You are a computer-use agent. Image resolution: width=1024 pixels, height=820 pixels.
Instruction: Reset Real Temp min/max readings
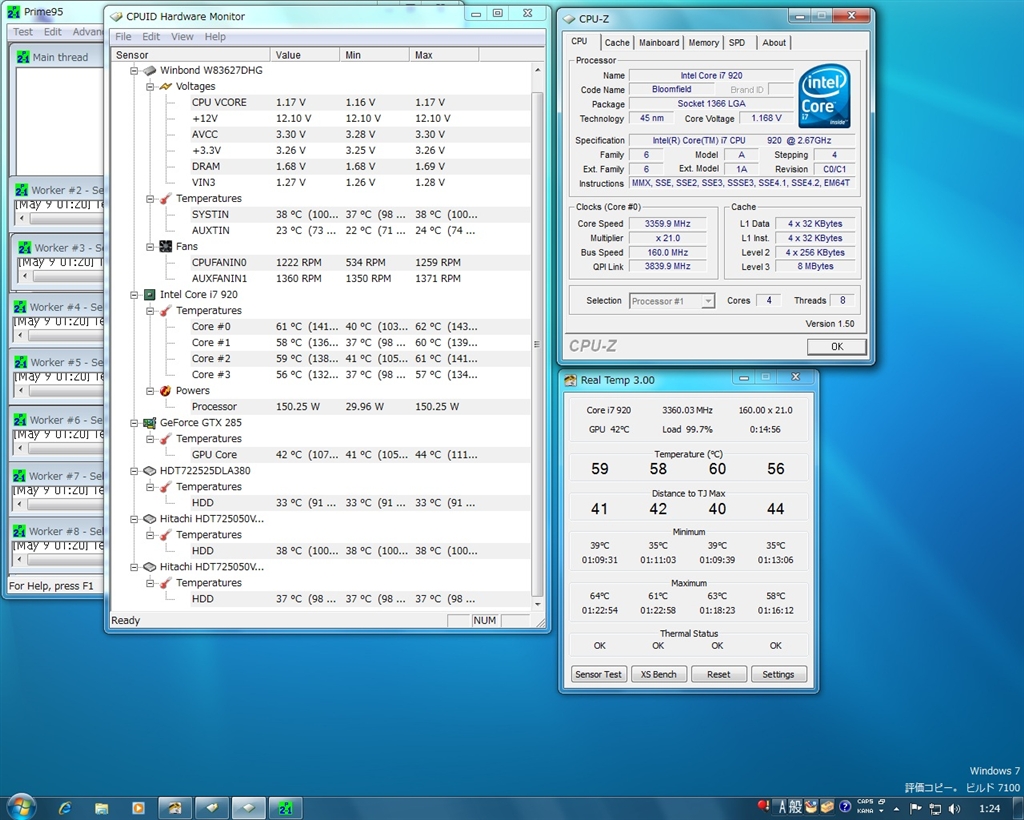click(x=718, y=674)
